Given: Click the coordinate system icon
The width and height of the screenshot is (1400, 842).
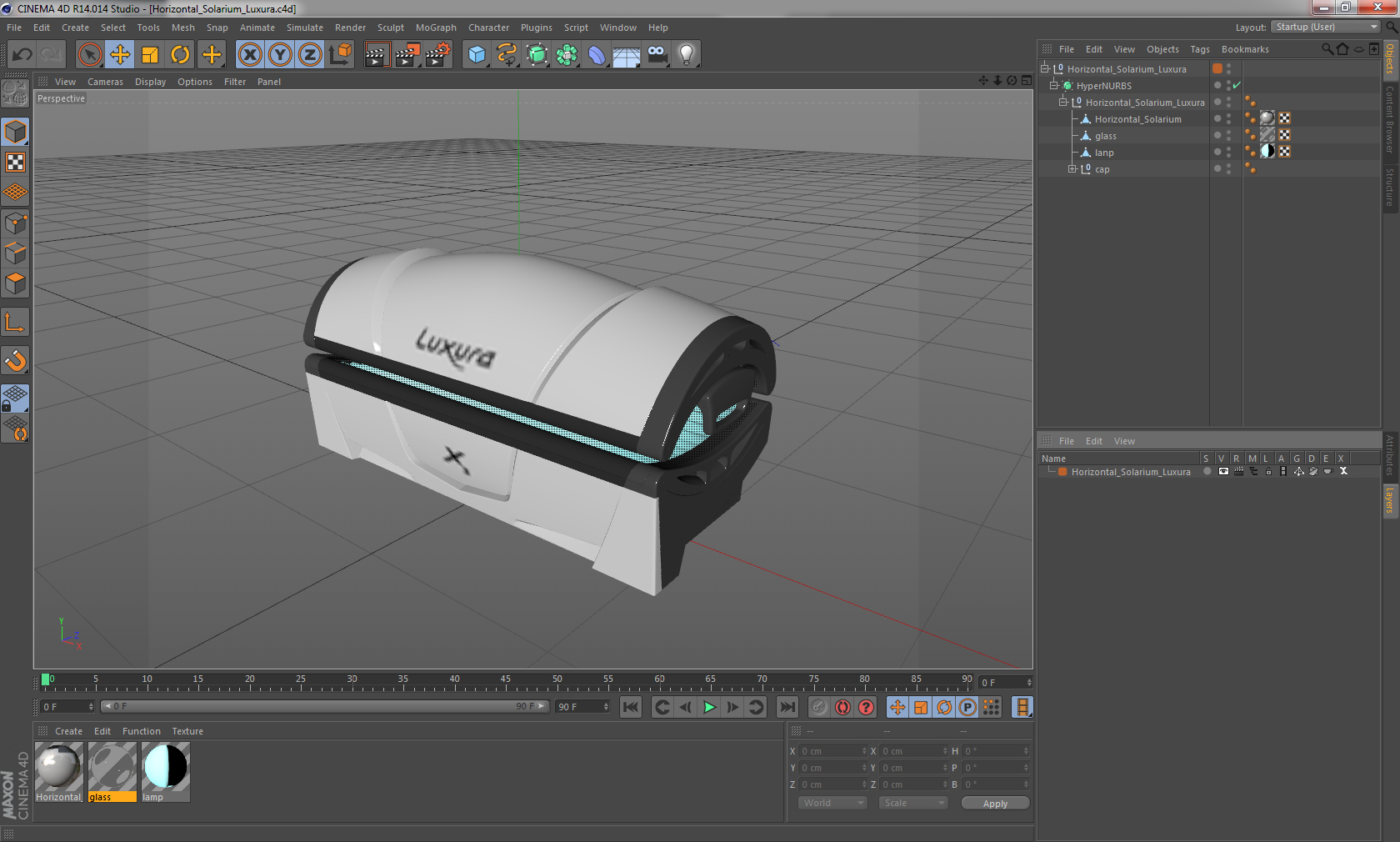Looking at the screenshot, I should point(340,55).
